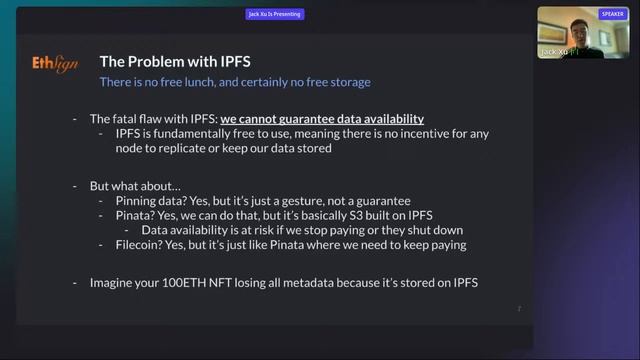Click the "But what about..." bullet
The width and height of the screenshot is (640, 360).
point(135,186)
